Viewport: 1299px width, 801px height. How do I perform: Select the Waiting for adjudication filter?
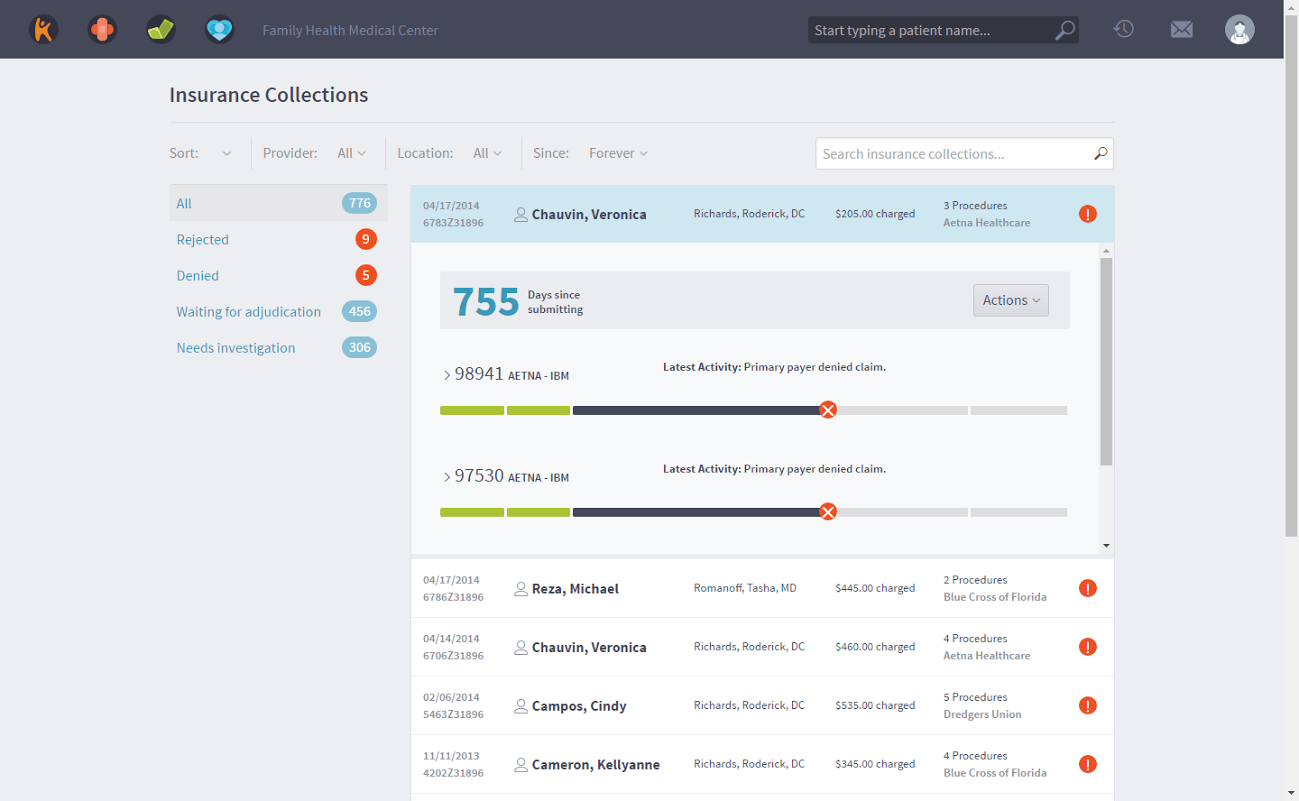click(x=249, y=312)
